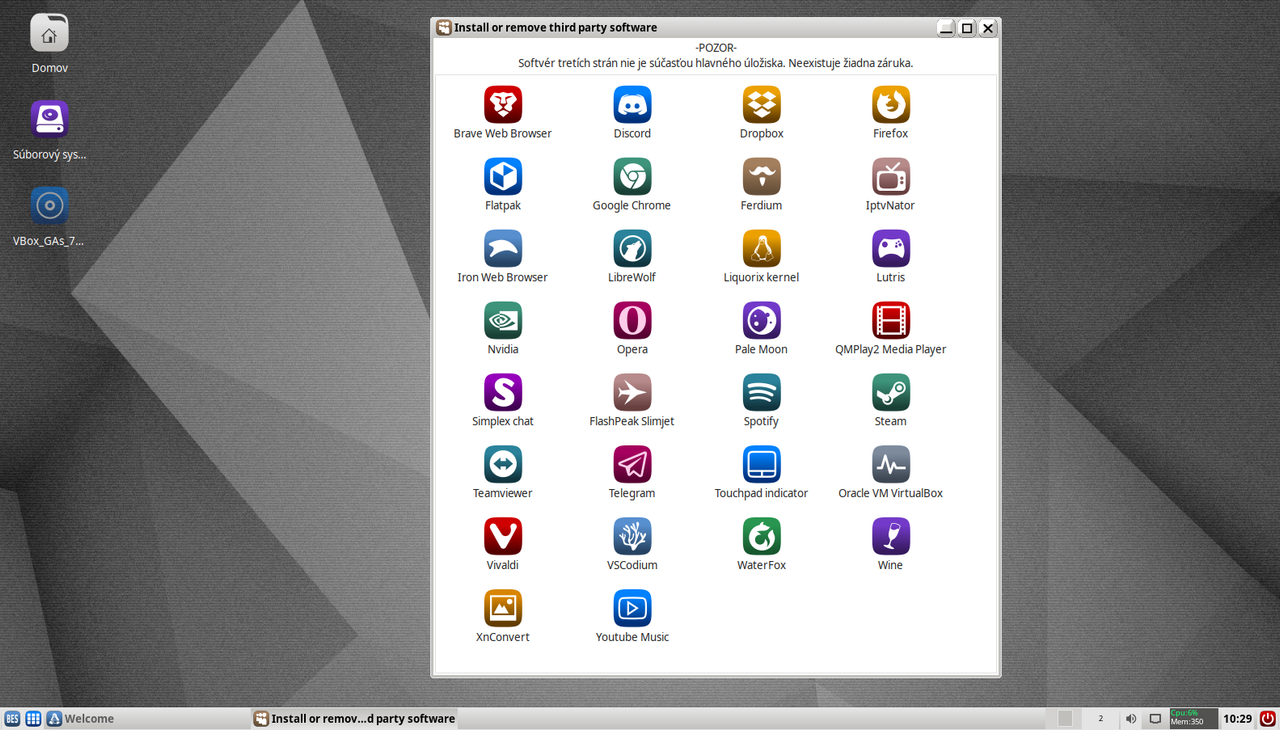1280x730 pixels.
Task: Select the Nvidia icon
Action: [x=503, y=320]
